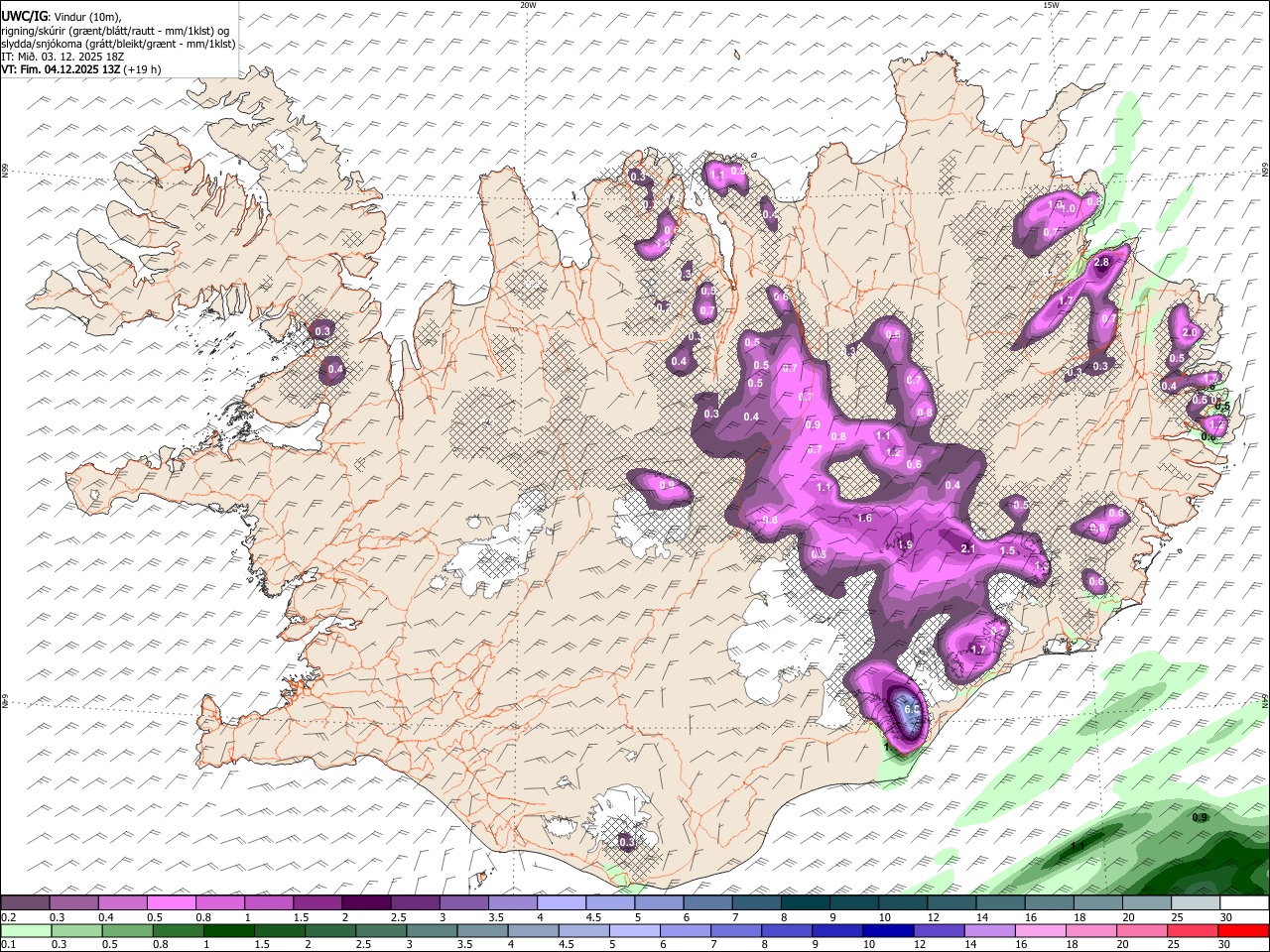Click the 'UWC/IG: Vindur (10m)' title text
Screen dimensions: 1270x952
pos(62,17)
